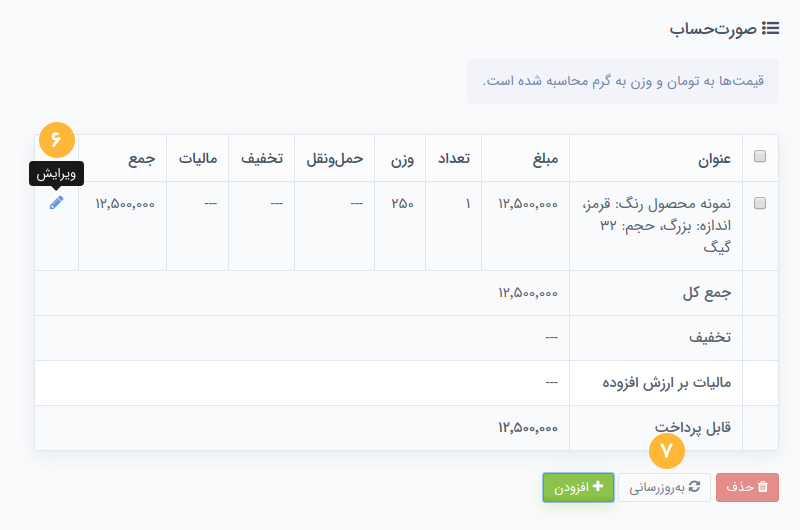Click the pricing info notice banner
This screenshot has width=800, height=530.
coord(623,81)
